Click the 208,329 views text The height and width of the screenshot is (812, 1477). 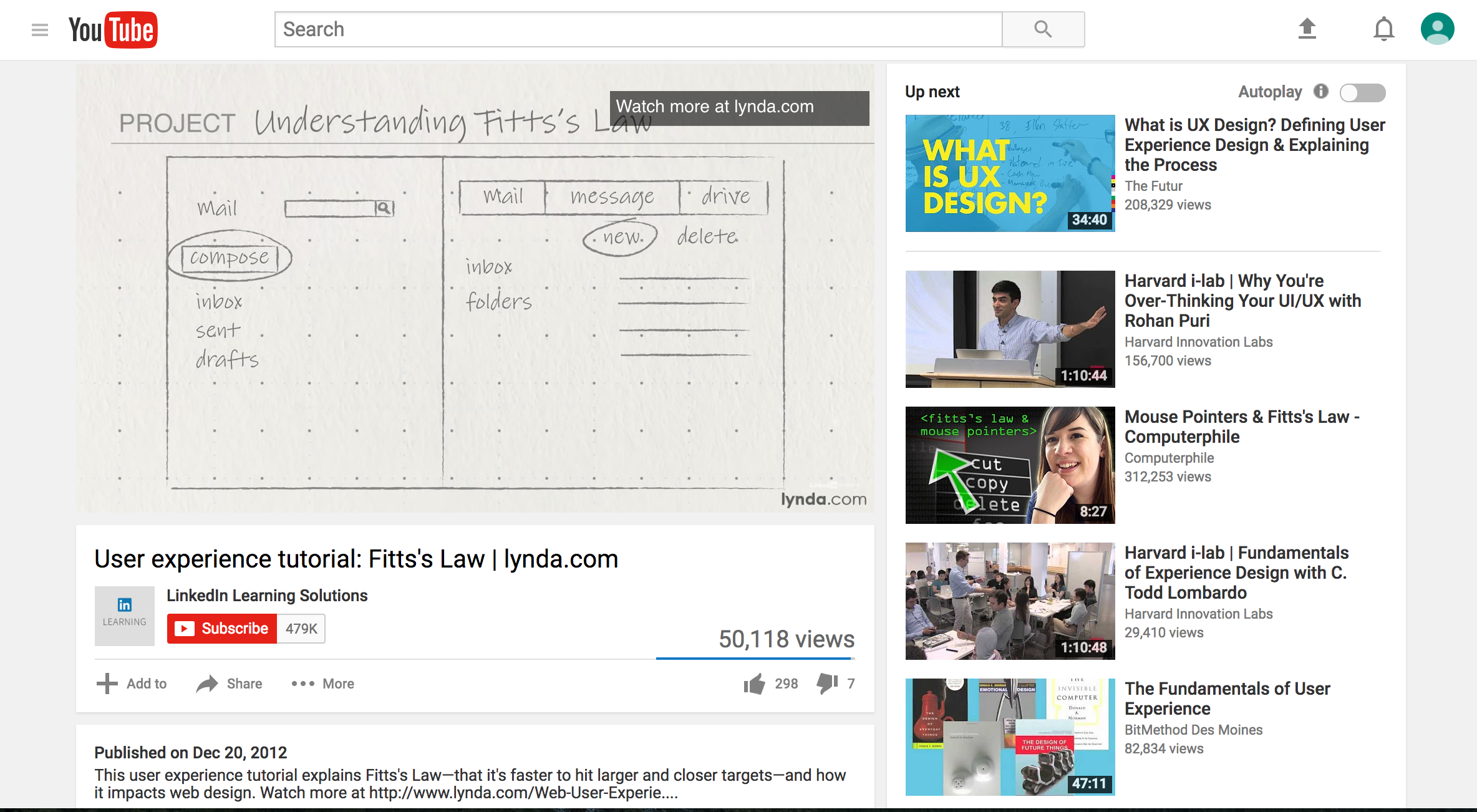1168,205
